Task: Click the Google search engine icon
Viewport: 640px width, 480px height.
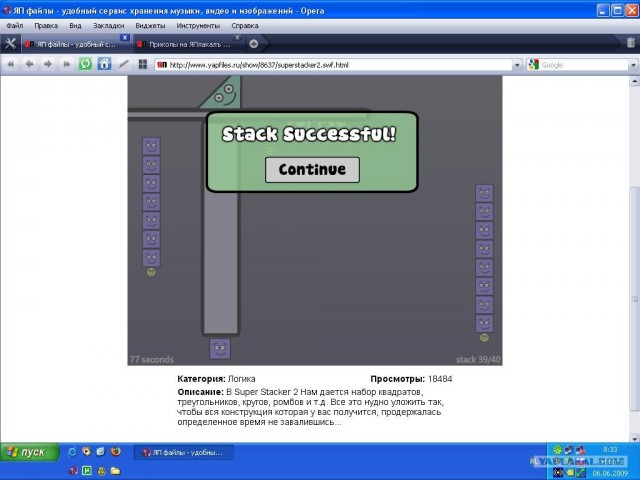Action: 533,64
